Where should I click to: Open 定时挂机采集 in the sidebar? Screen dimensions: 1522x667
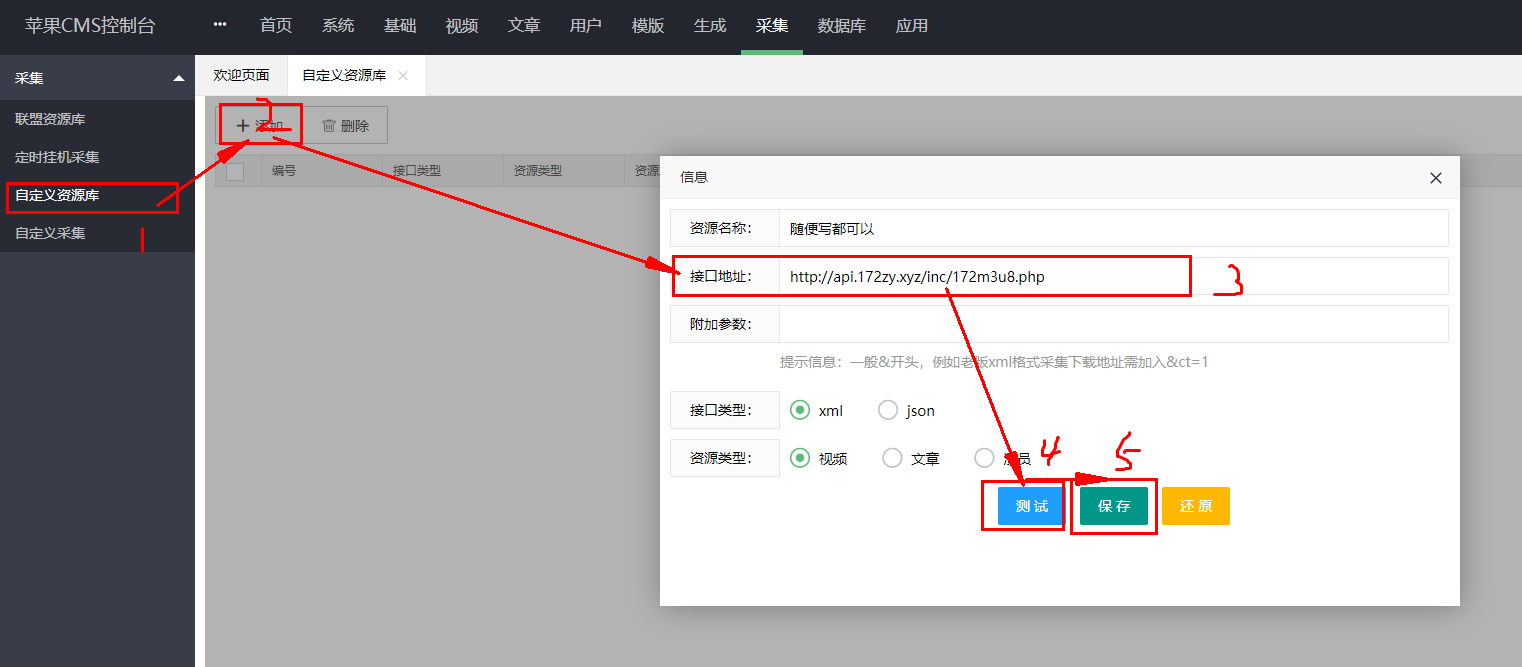[57, 157]
